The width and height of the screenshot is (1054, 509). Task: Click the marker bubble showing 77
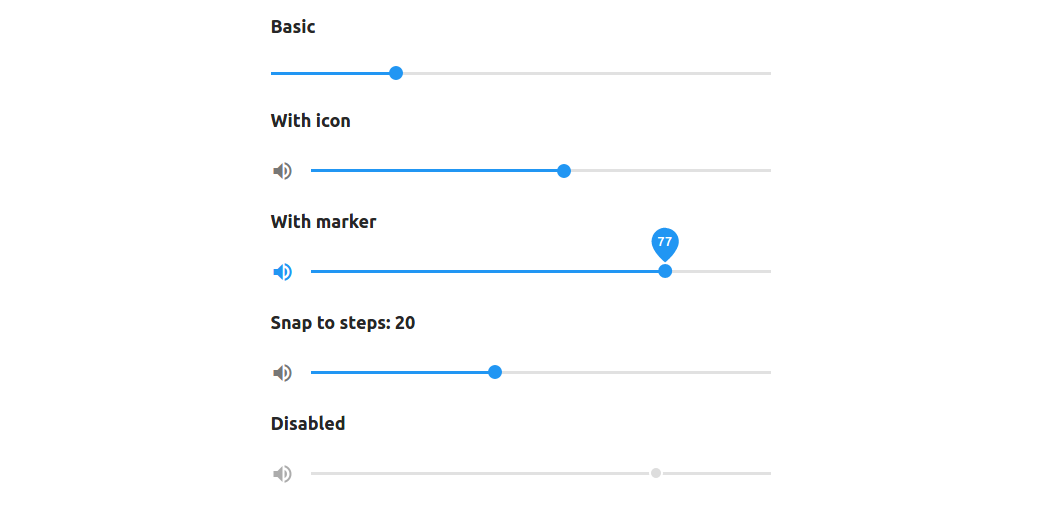(x=665, y=242)
